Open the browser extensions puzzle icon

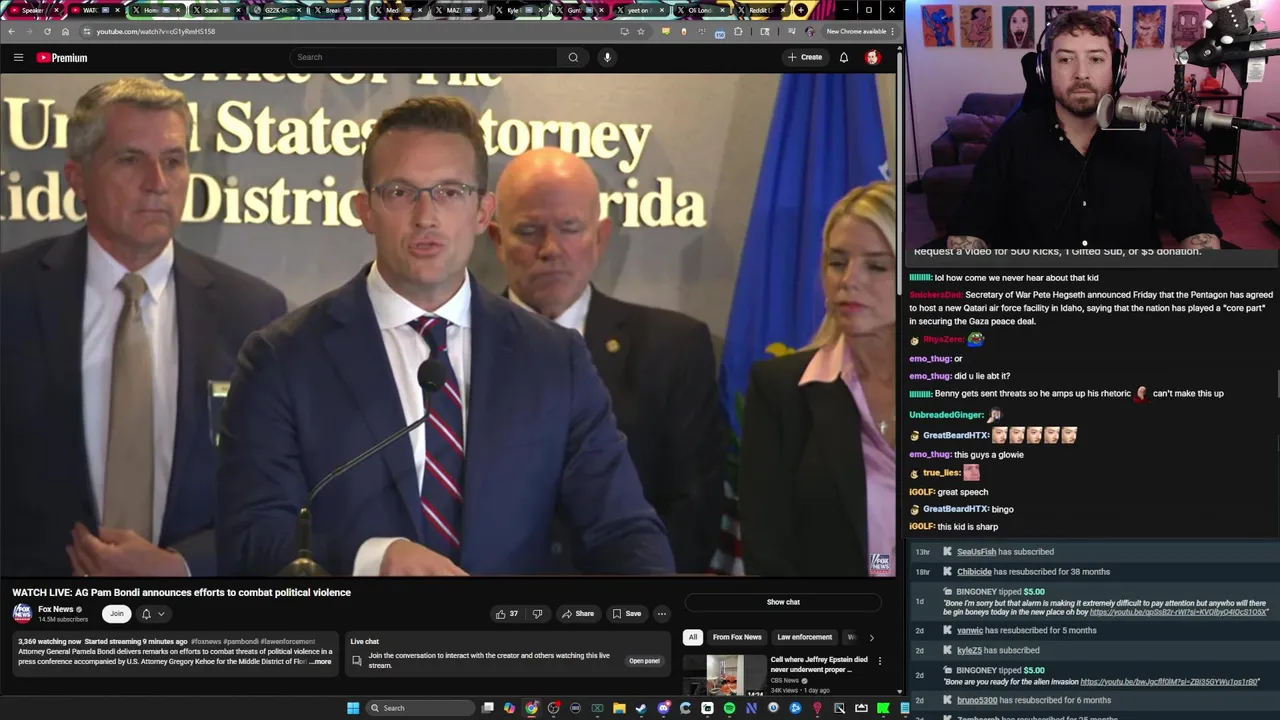pyautogui.click(x=738, y=31)
